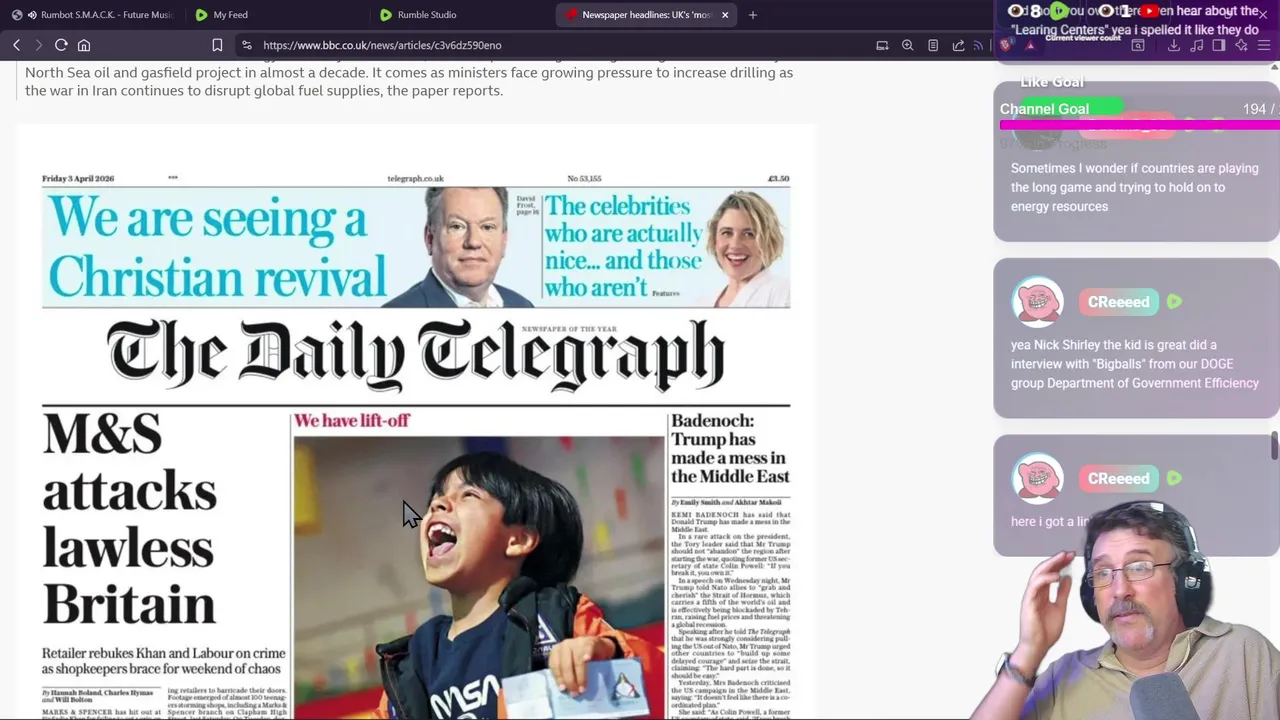Click the green Rumble viewer count icon
Viewport: 1280px width, 720px height.
pyautogui.click(x=1059, y=11)
